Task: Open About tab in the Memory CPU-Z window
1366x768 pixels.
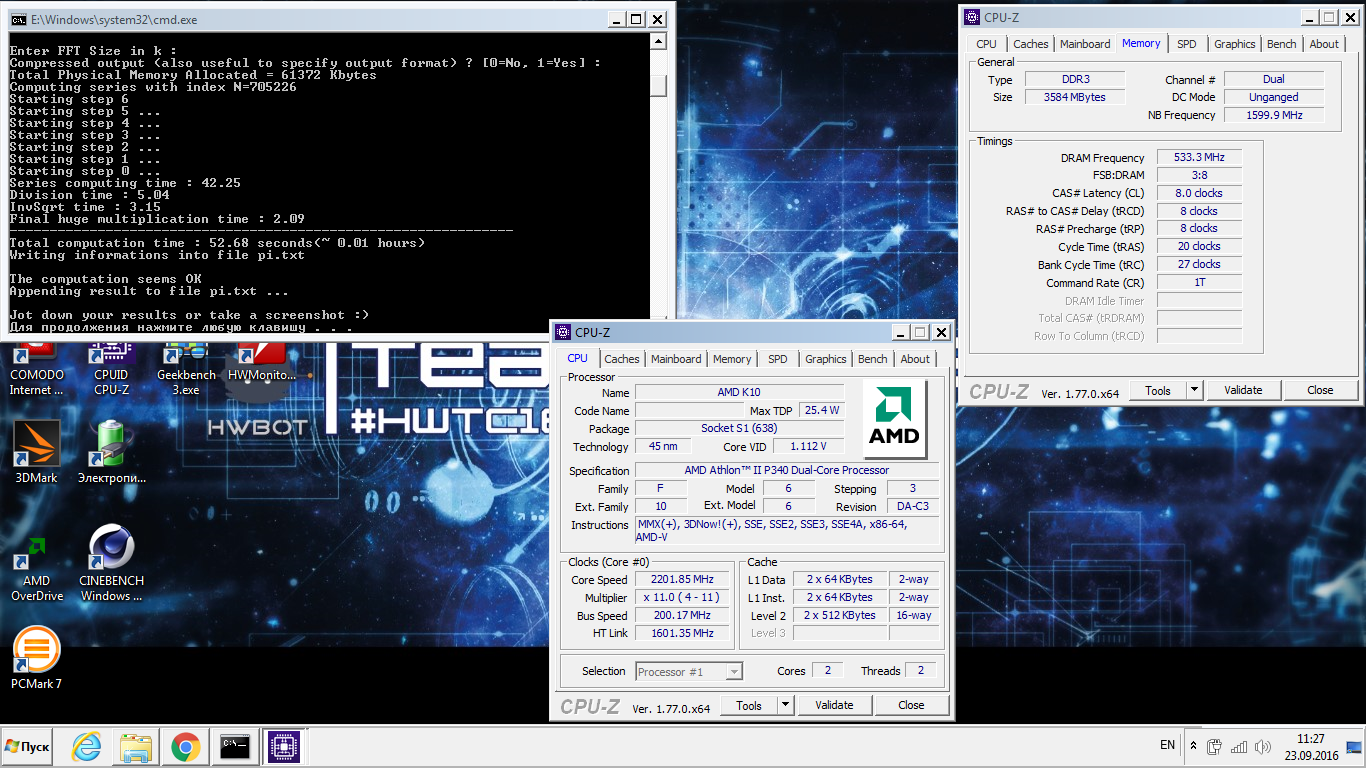Action: coord(1324,44)
